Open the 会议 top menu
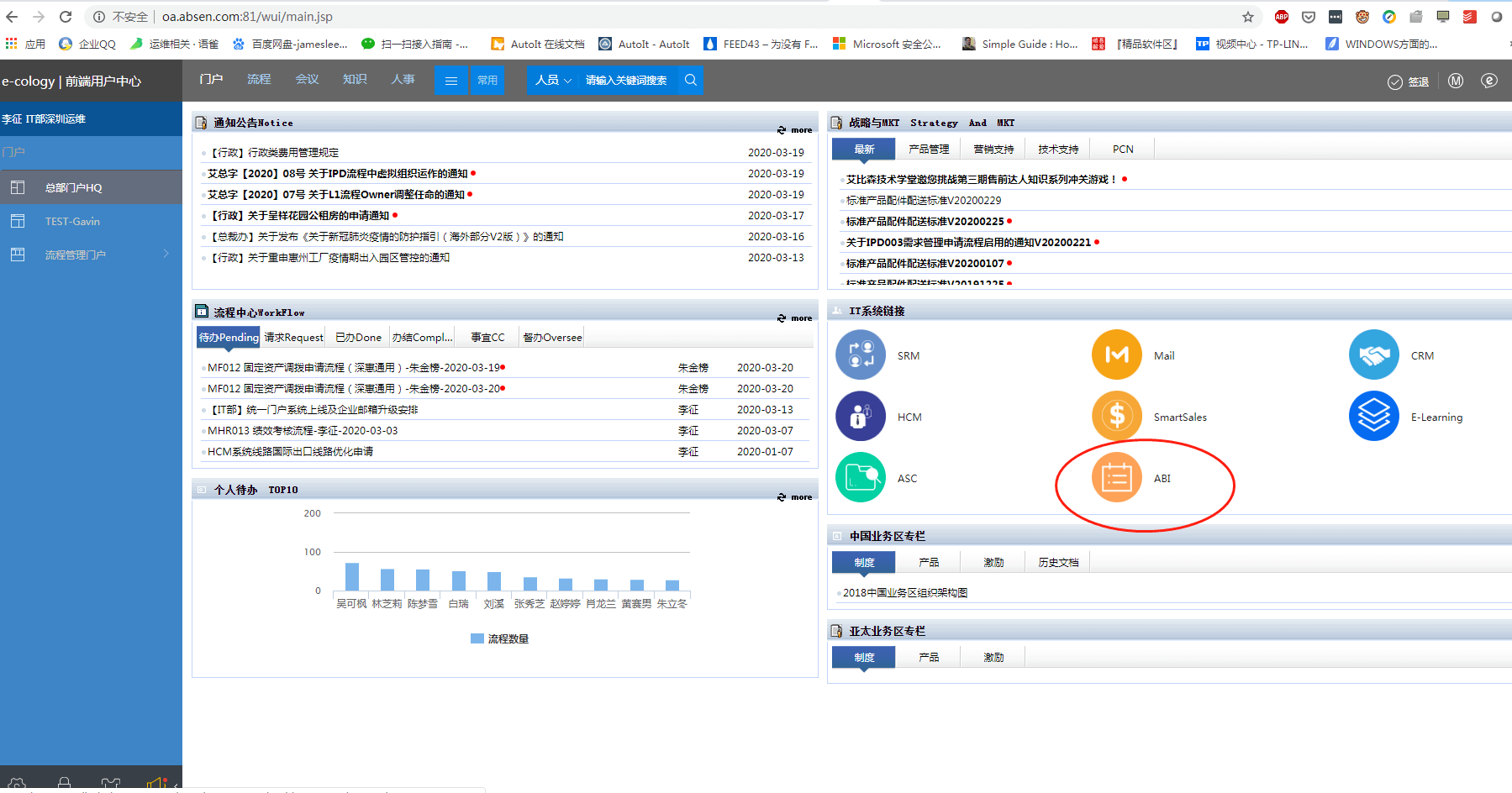Screen dimensions: 1512x793 tap(307, 79)
